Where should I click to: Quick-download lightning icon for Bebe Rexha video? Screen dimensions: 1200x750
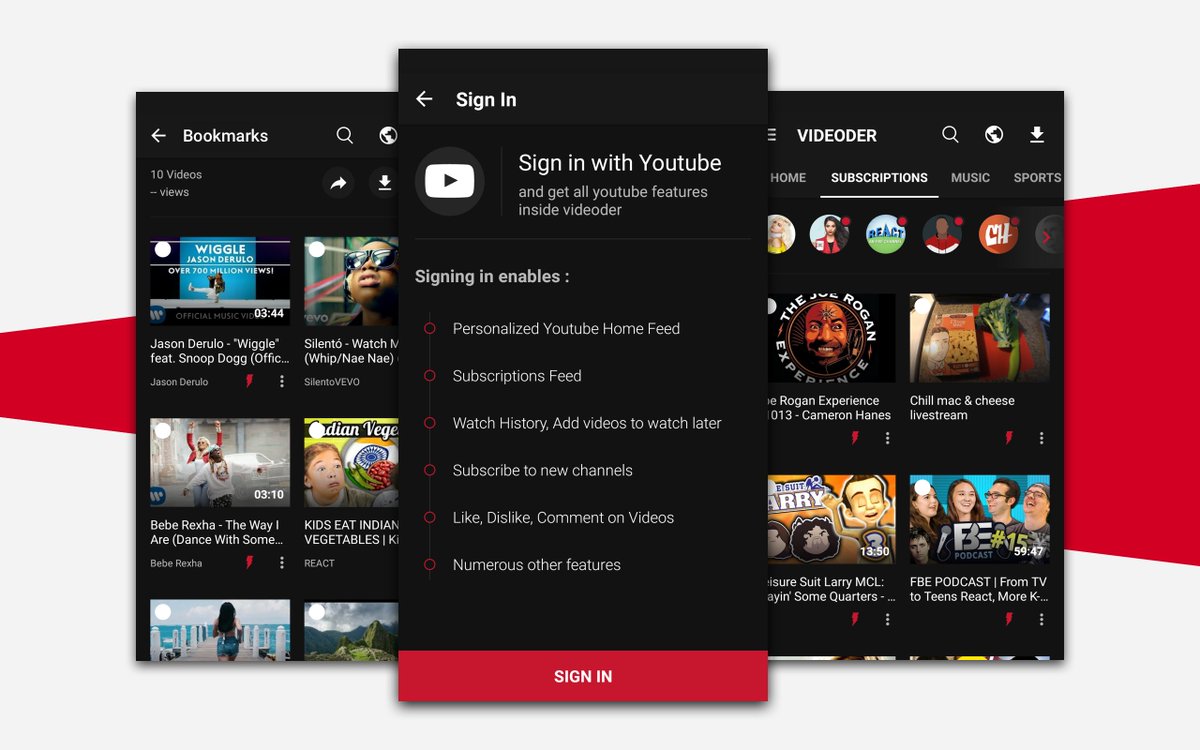pos(250,563)
